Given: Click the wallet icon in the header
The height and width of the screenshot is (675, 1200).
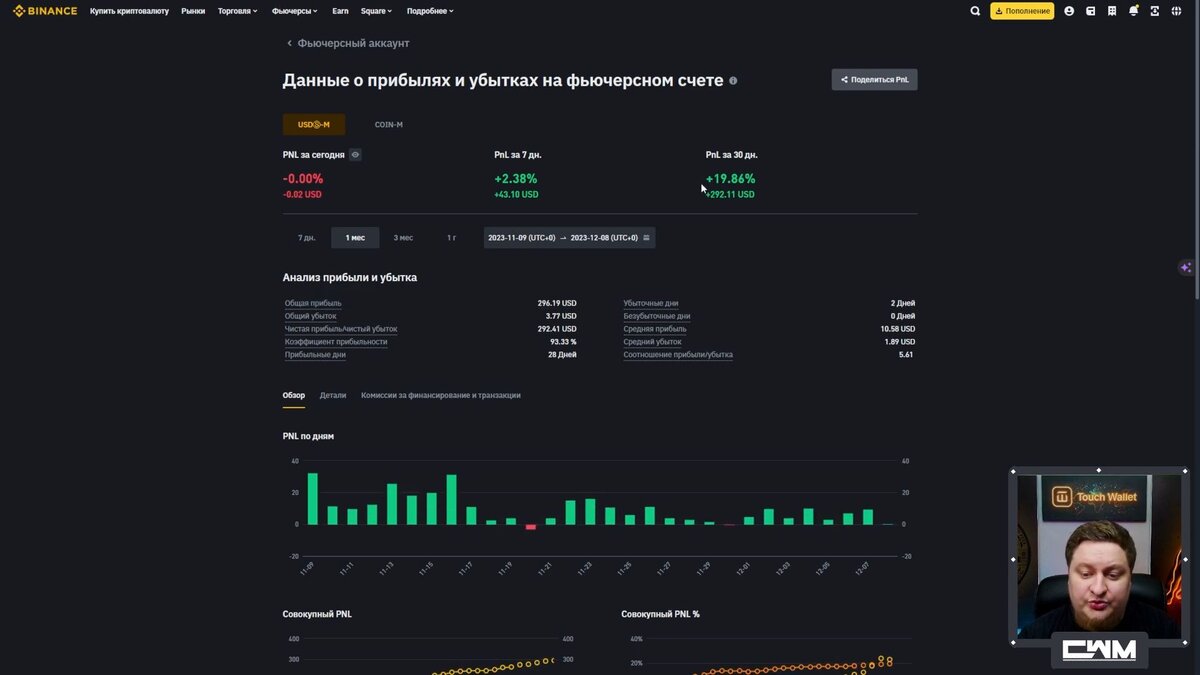Looking at the screenshot, I should pyautogui.click(x=1089, y=11).
